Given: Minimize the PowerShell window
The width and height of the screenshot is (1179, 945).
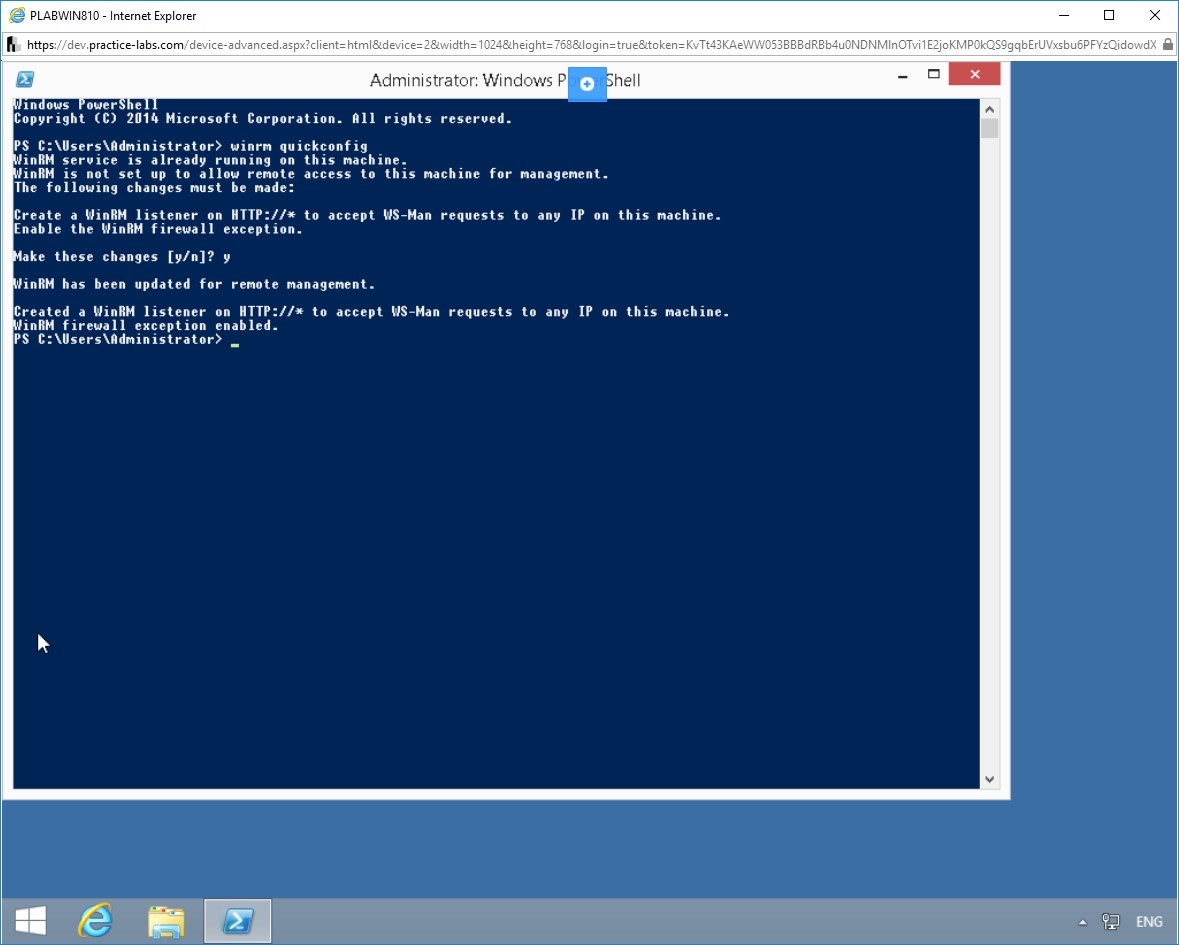Looking at the screenshot, I should pyautogui.click(x=902, y=75).
